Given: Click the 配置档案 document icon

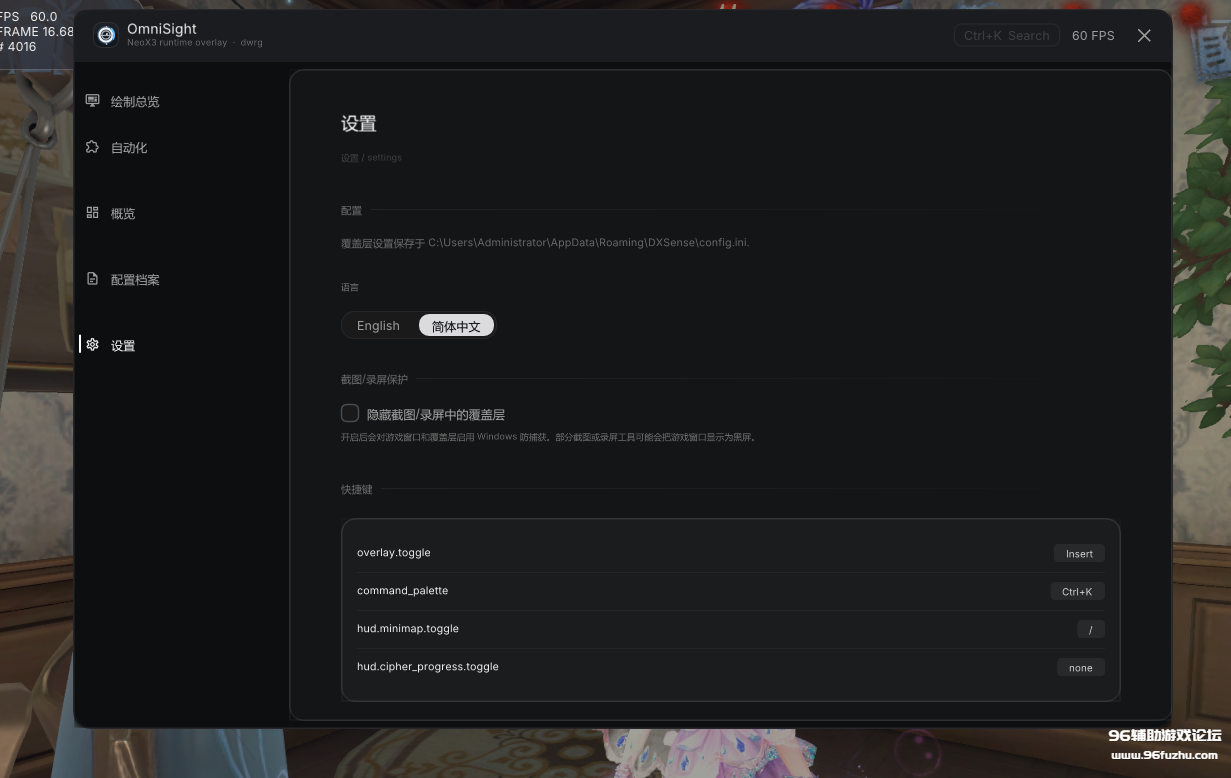Looking at the screenshot, I should (92, 279).
